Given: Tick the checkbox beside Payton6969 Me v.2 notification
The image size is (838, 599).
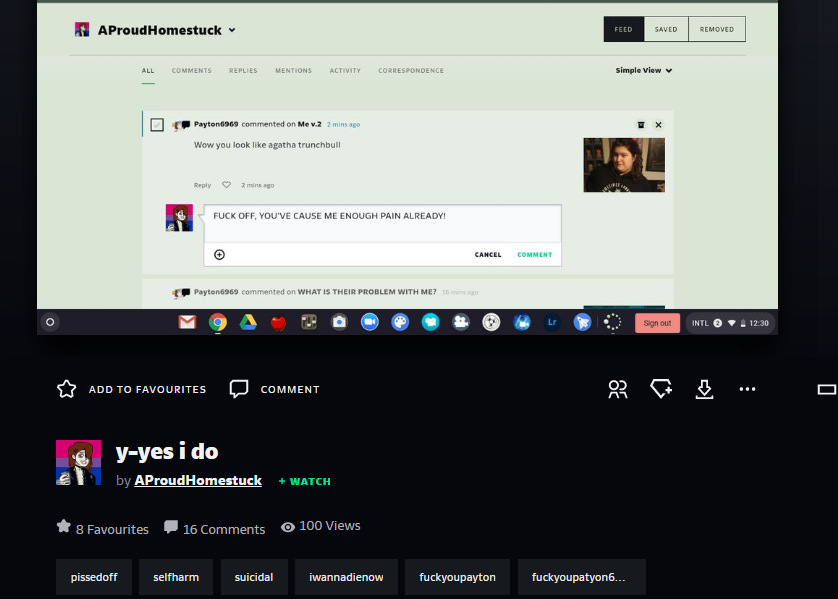Looking at the screenshot, I should [157, 125].
